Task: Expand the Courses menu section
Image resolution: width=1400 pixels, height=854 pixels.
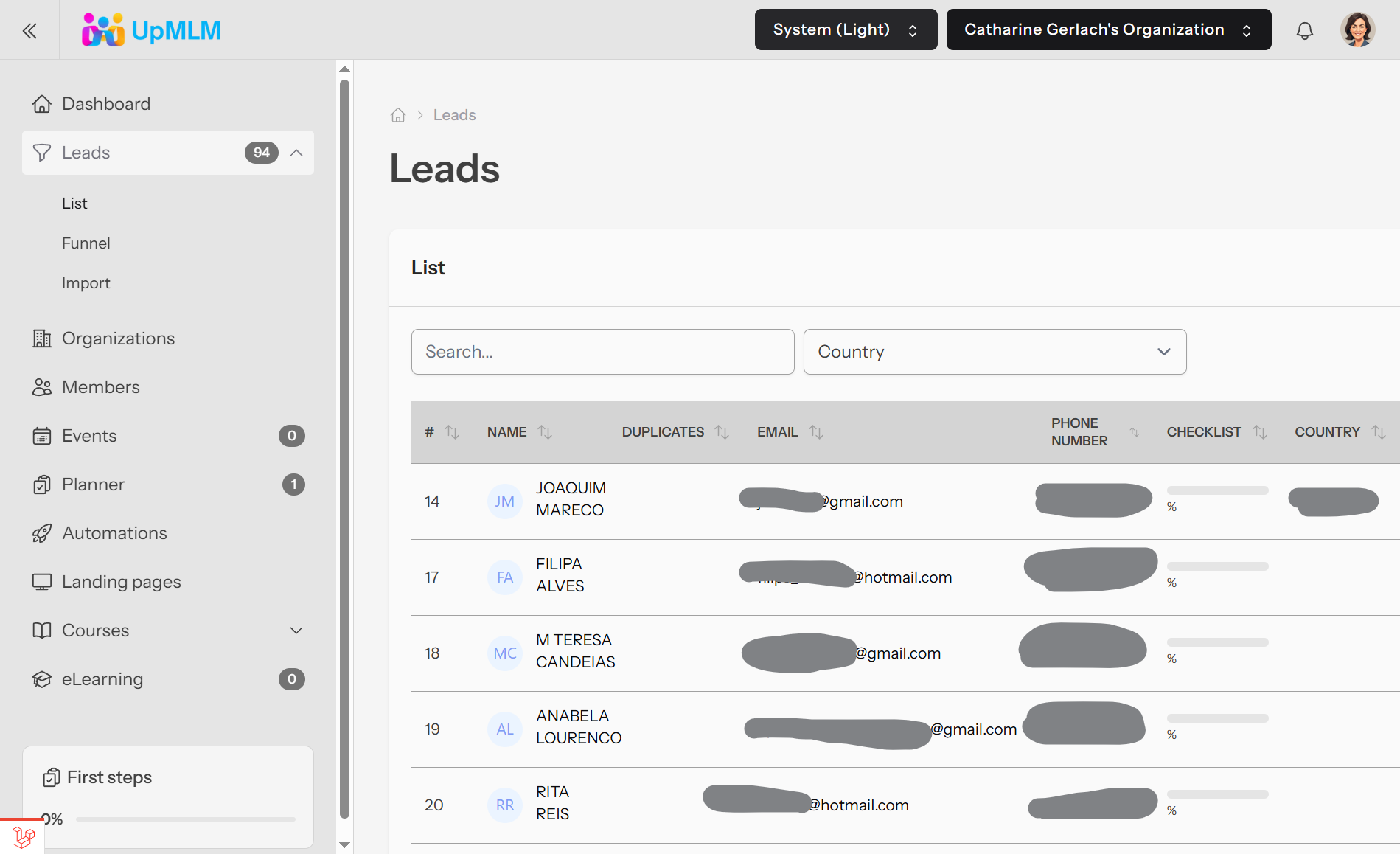Action: tap(296, 631)
